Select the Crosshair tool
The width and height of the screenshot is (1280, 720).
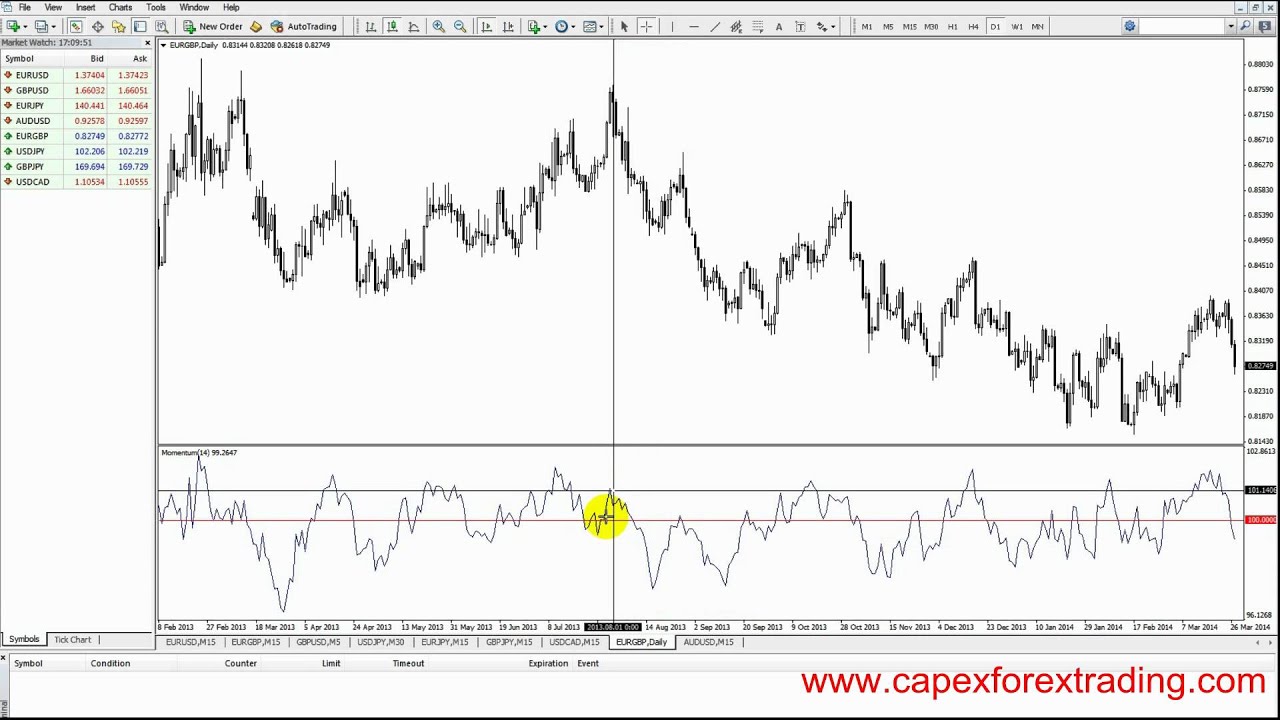[646, 26]
